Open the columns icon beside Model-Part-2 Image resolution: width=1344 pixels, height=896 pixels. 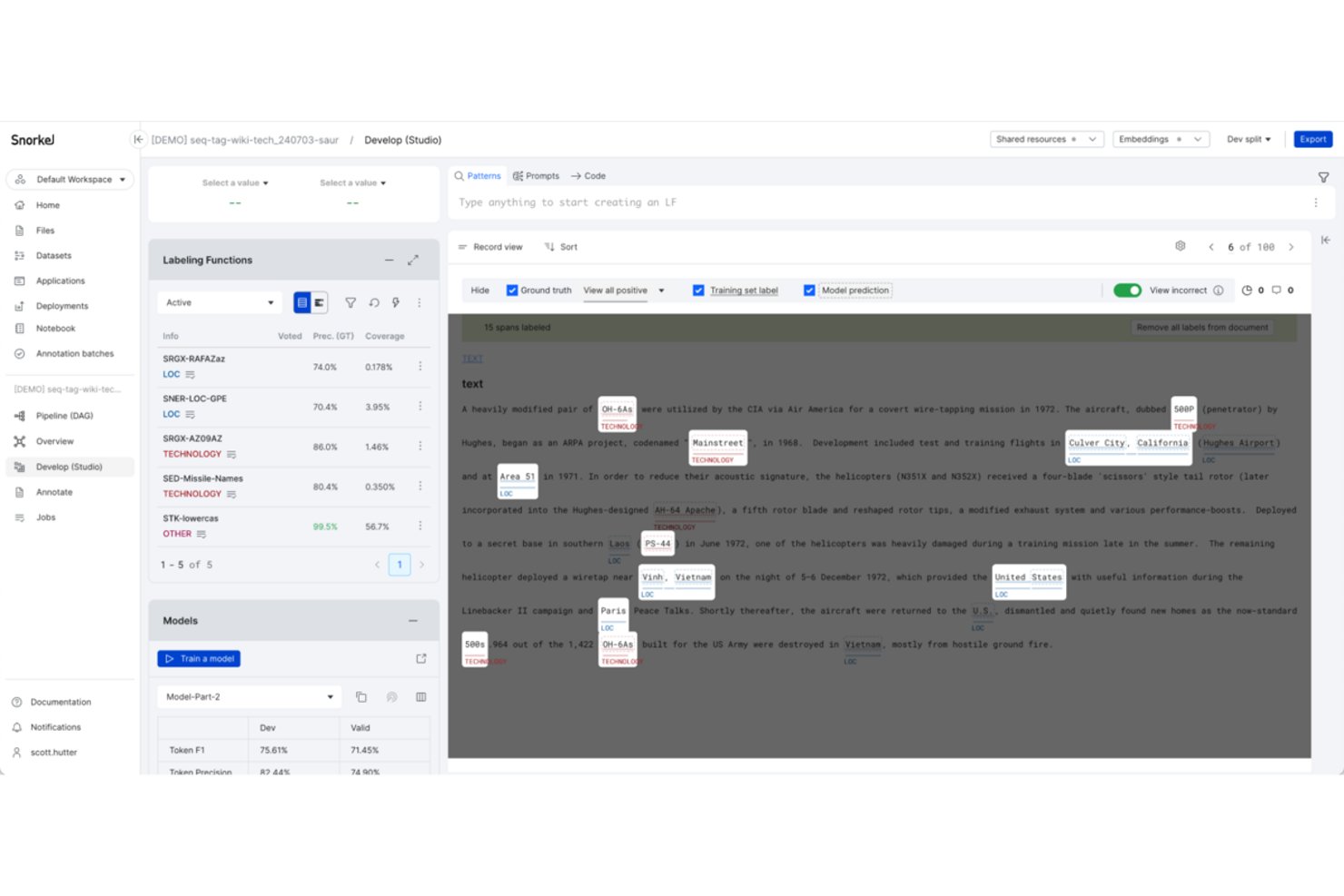coord(421,697)
